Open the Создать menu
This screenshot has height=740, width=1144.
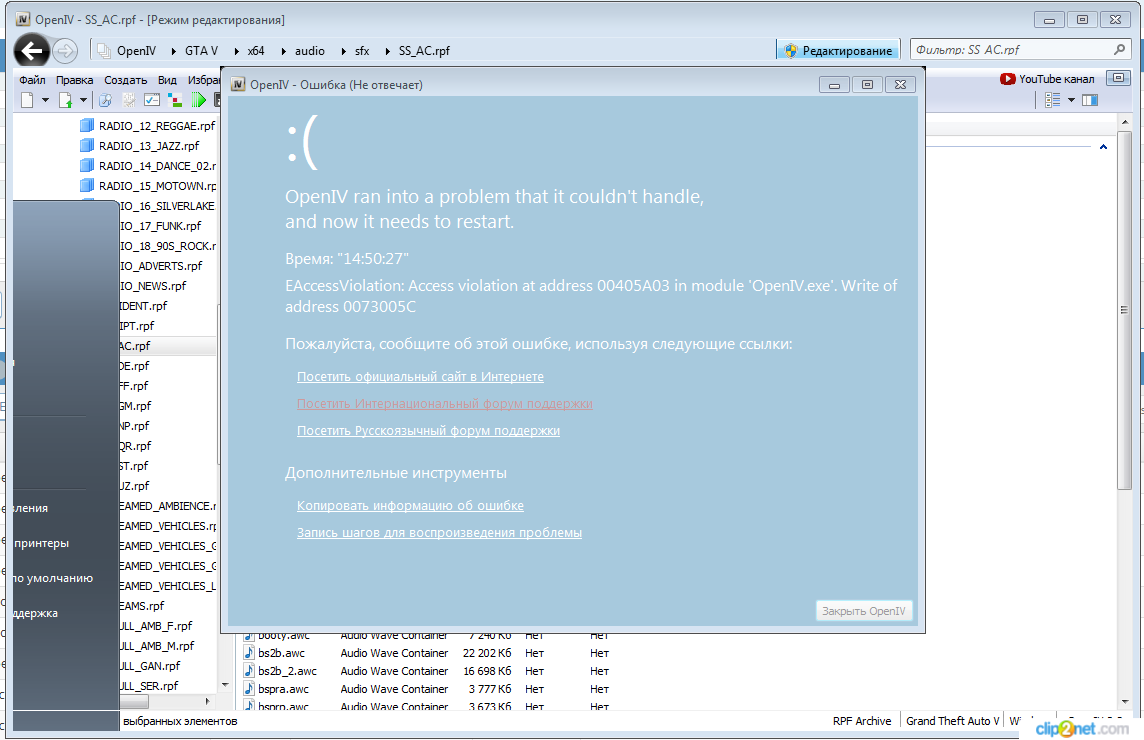tap(126, 80)
